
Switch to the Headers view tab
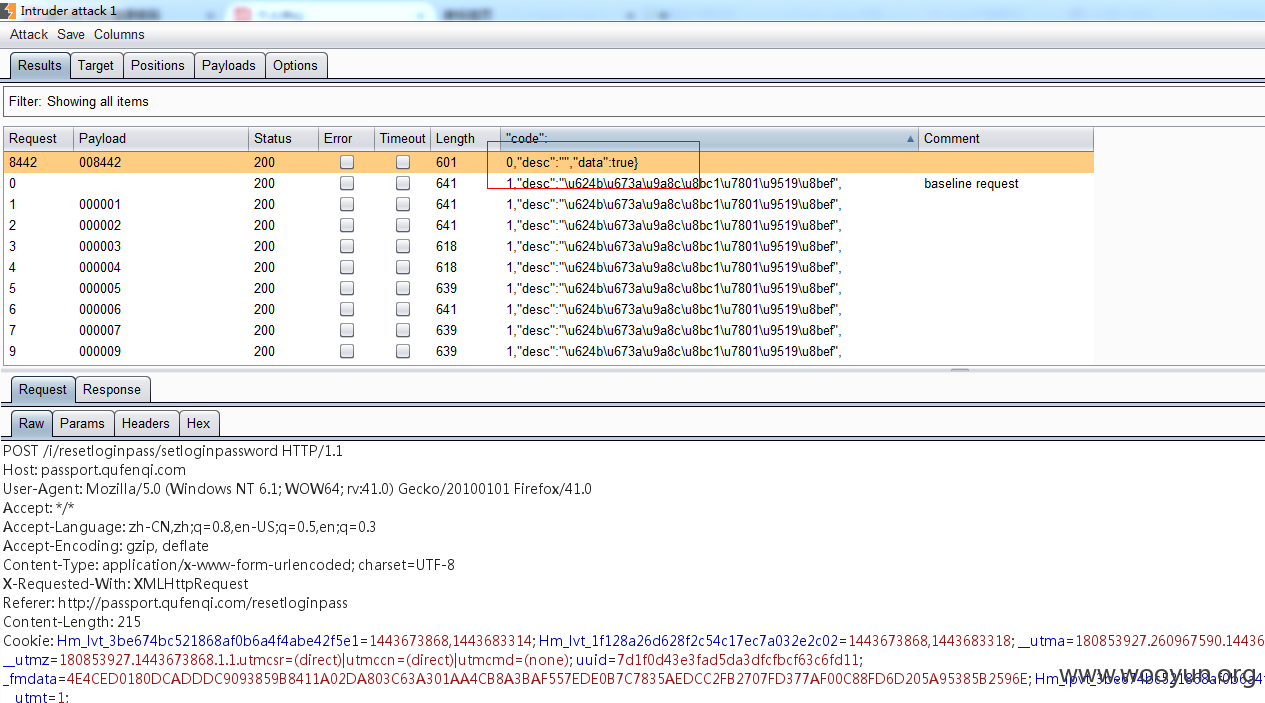click(146, 423)
